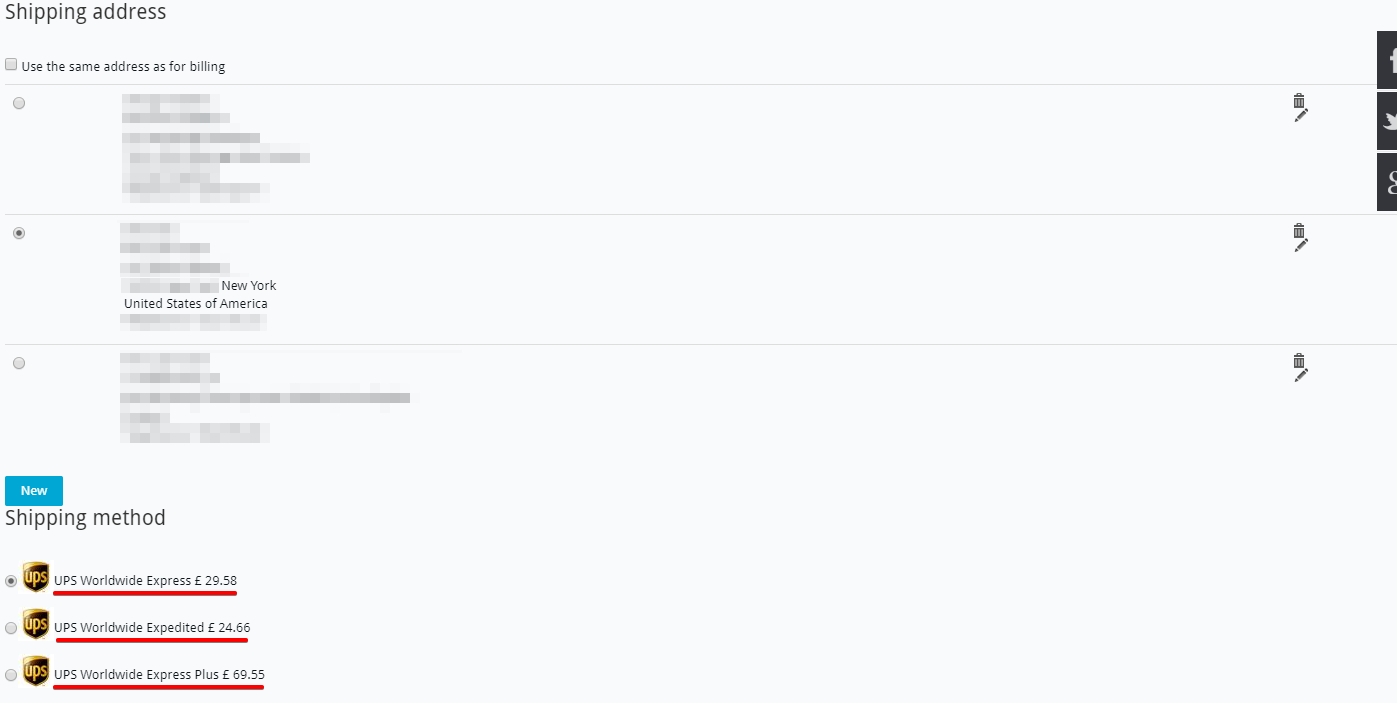
Task: Open the Facebook share sidebar icon
Action: (x=1388, y=61)
